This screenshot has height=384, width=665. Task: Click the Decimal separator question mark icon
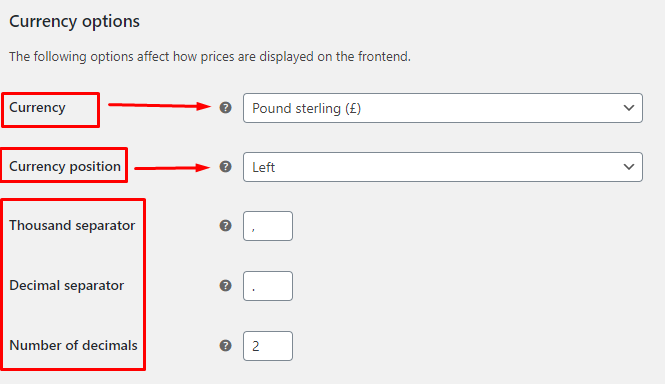225,286
